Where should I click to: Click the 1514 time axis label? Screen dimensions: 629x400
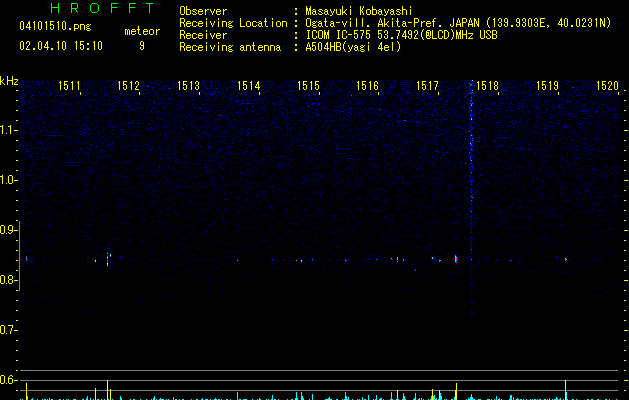pos(248,86)
